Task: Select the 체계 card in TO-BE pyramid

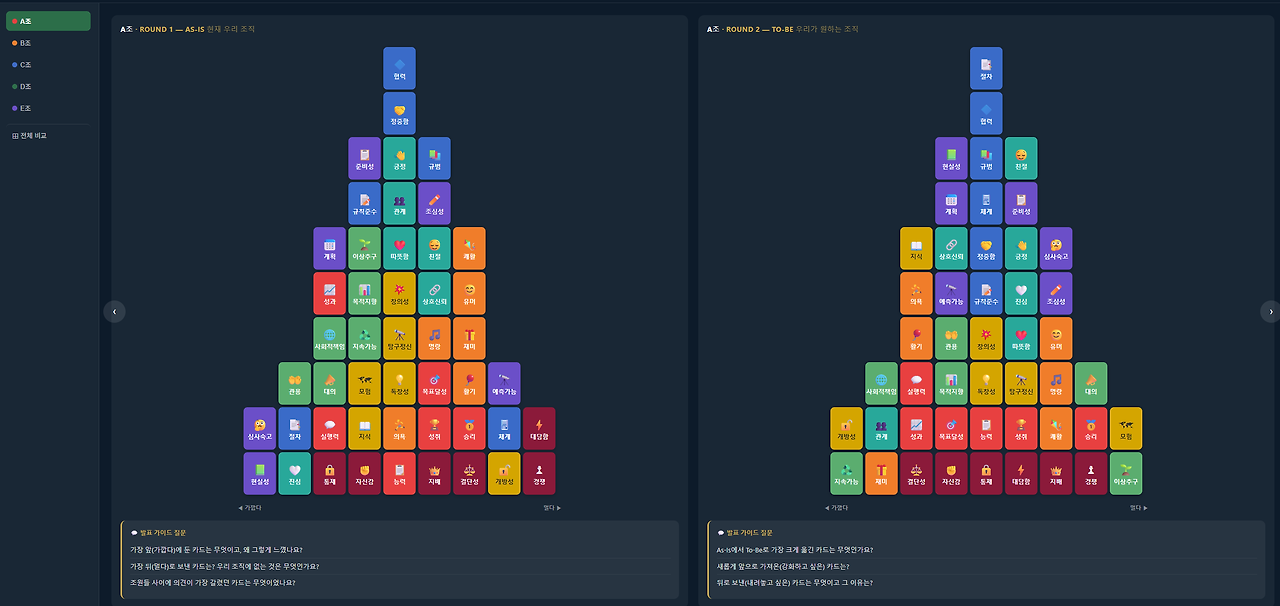Action: [986, 203]
